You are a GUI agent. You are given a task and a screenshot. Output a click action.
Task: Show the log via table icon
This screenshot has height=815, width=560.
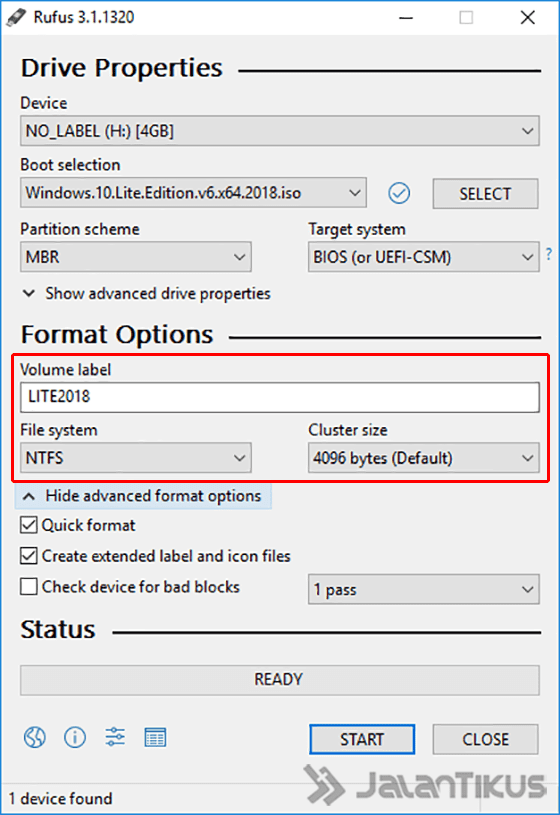click(x=155, y=737)
